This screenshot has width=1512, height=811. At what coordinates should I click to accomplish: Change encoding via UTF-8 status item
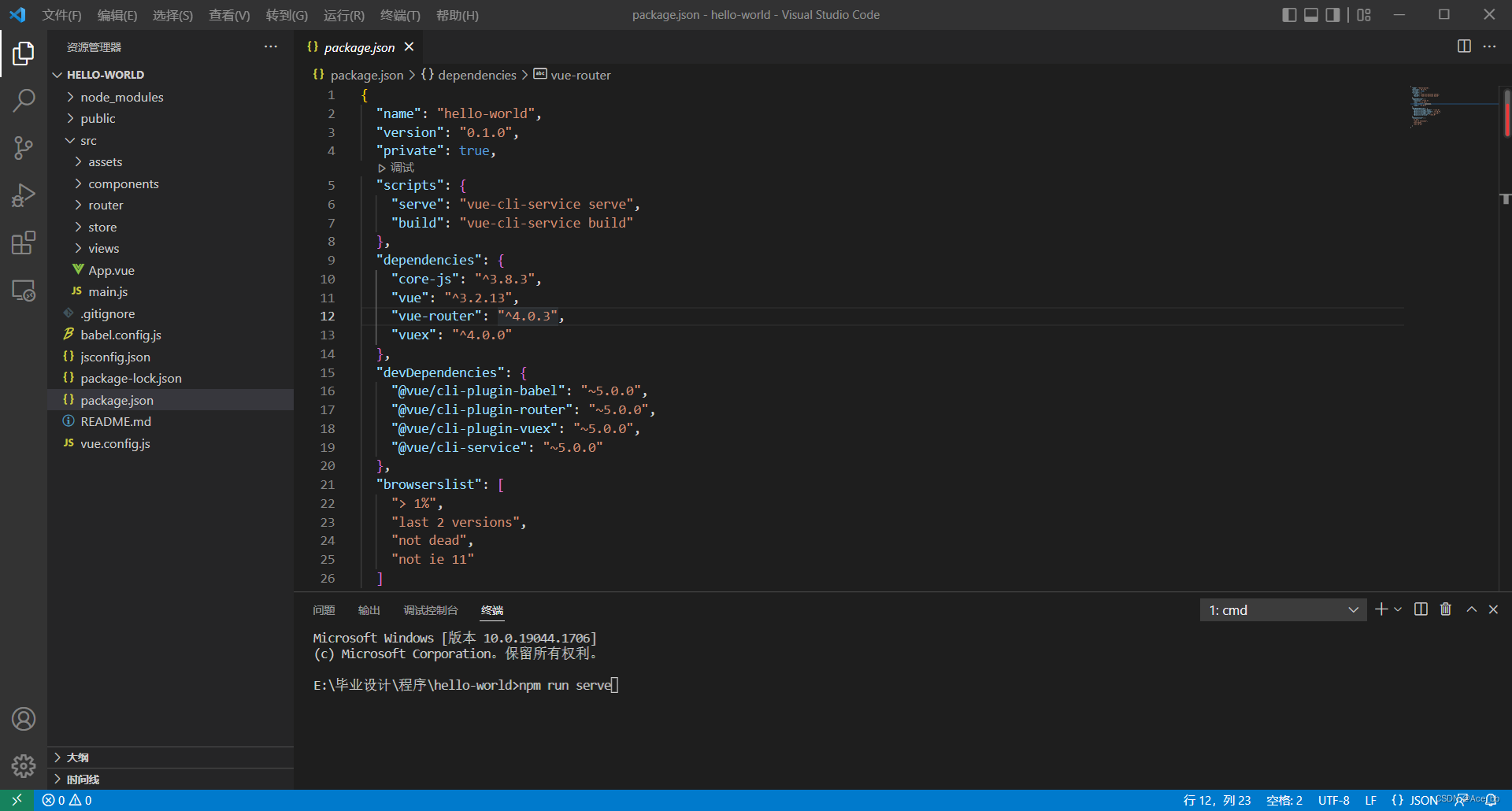point(1333,800)
